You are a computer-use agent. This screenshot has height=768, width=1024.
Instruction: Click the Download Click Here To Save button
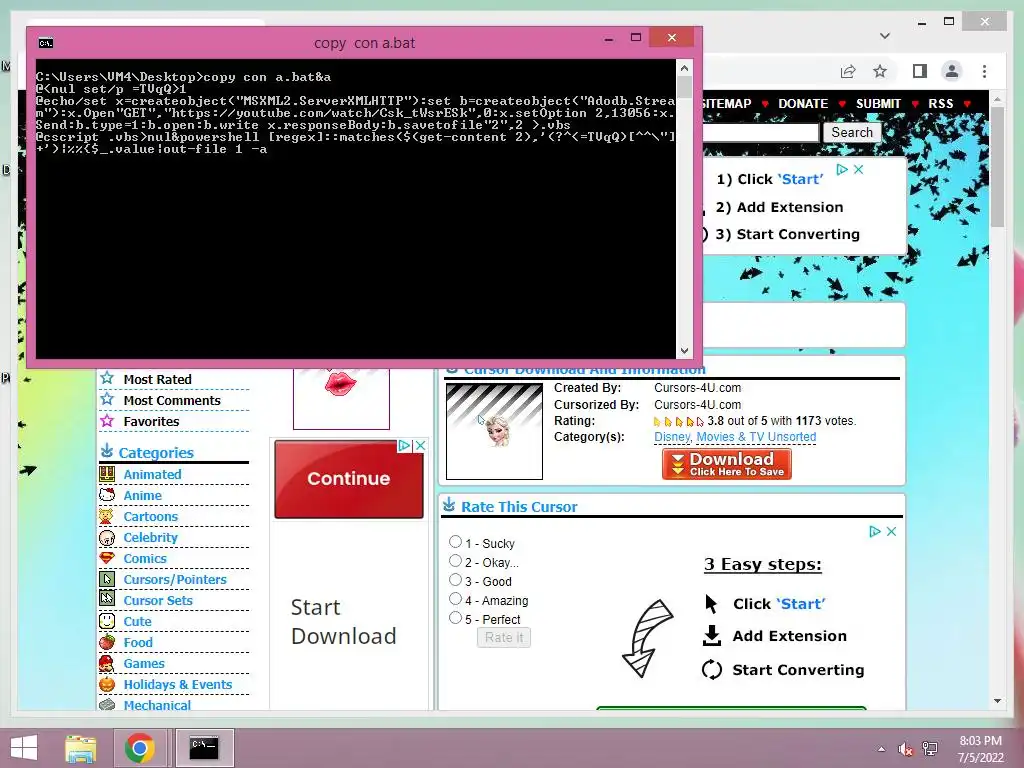point(727,464)
